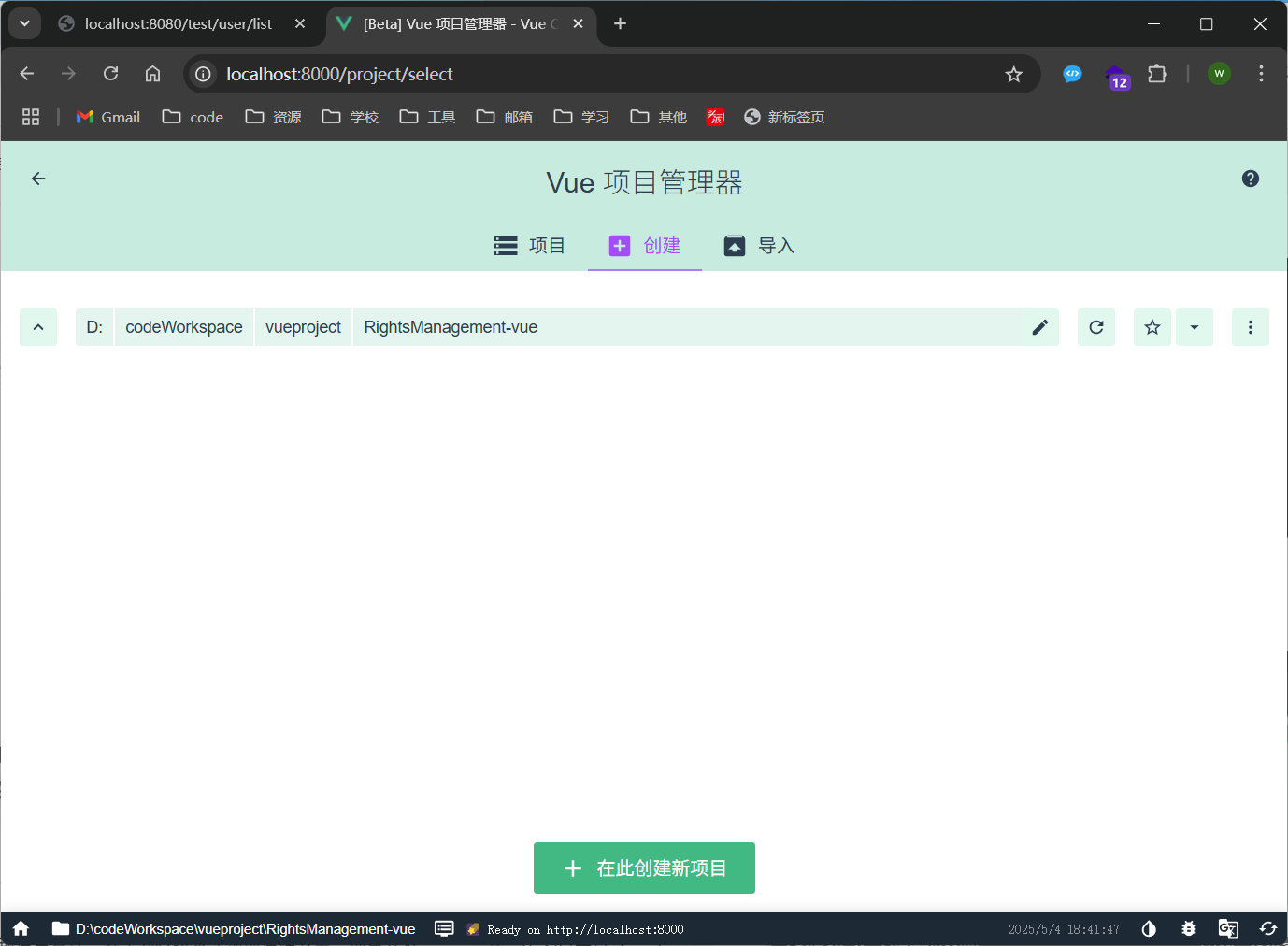Image resolution: width=1288 pixels, height=946 pixels.
Task: Open the extensions puzzle icon
Action: tap(1157, 74)
